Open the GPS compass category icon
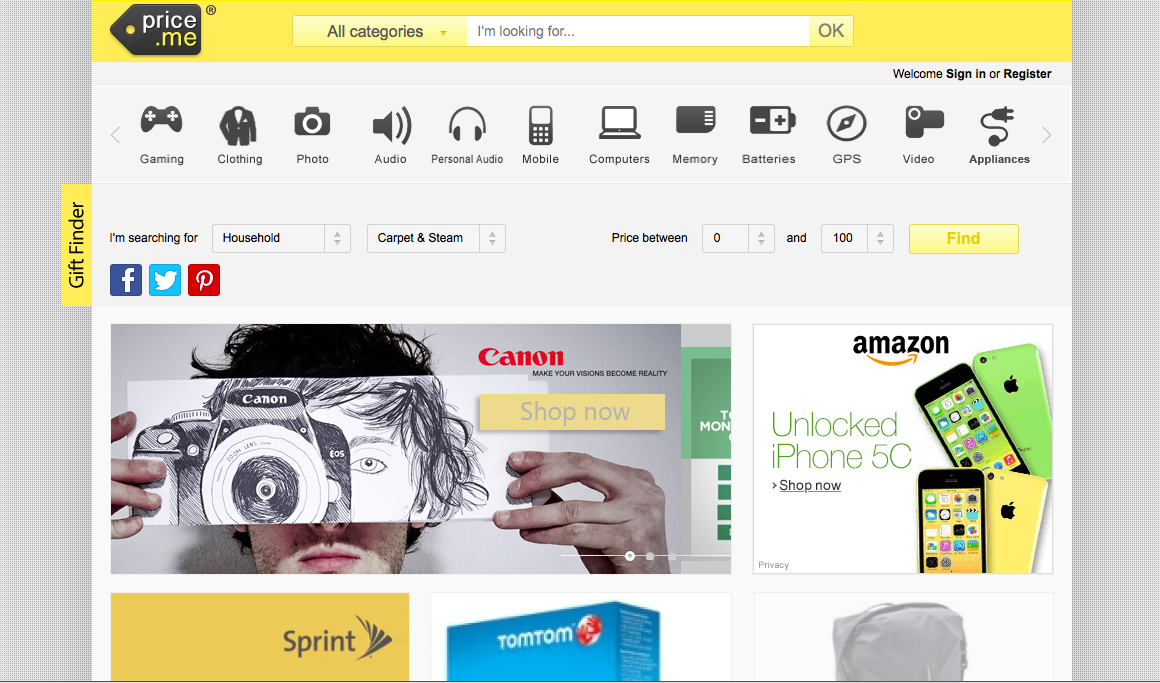The width and height of the screenshot is (1160, 683). click(x=846, y=124)
